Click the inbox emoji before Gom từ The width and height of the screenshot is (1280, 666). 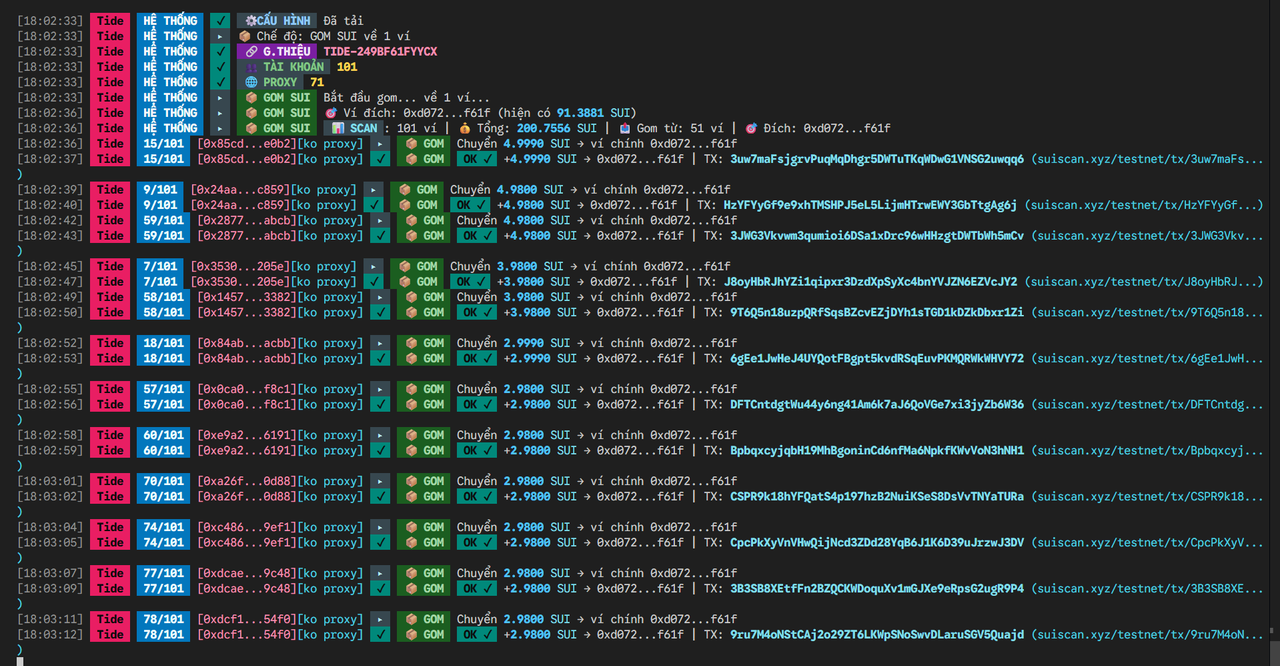[x=625, y=128]
